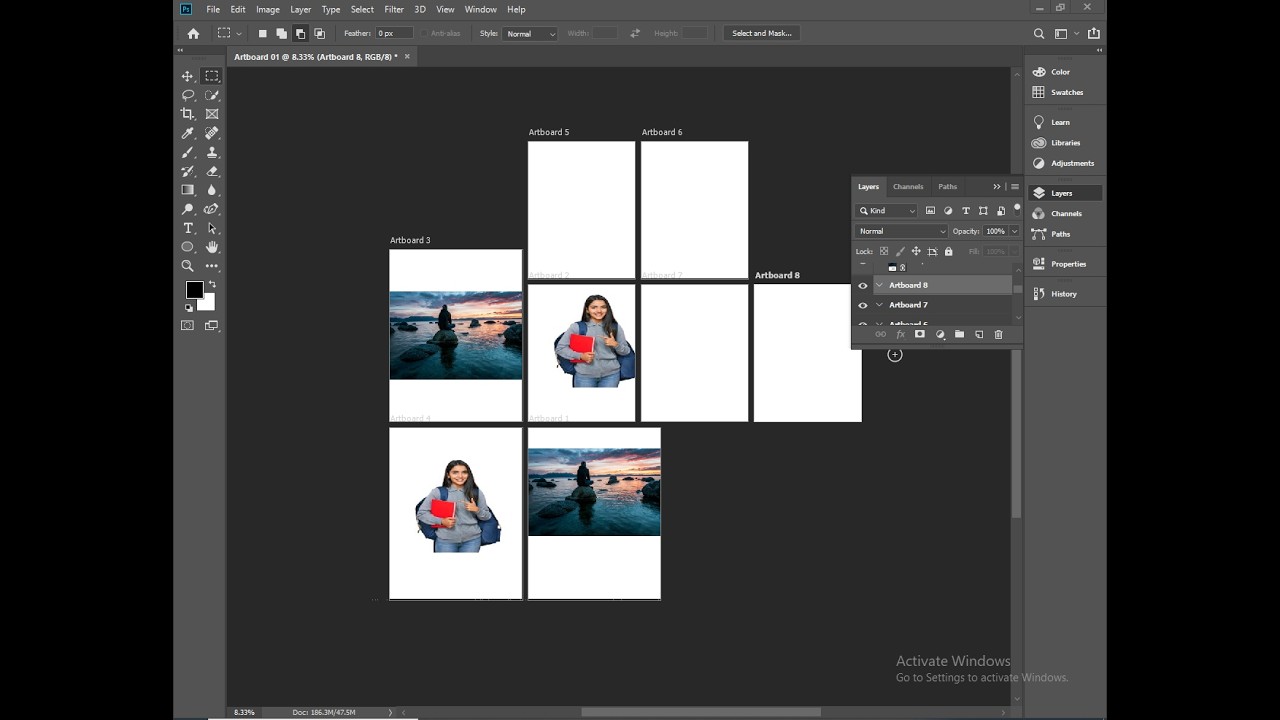Select the Lasso tool
This screenshot has width=1280, height=720.
click(187, 95)
